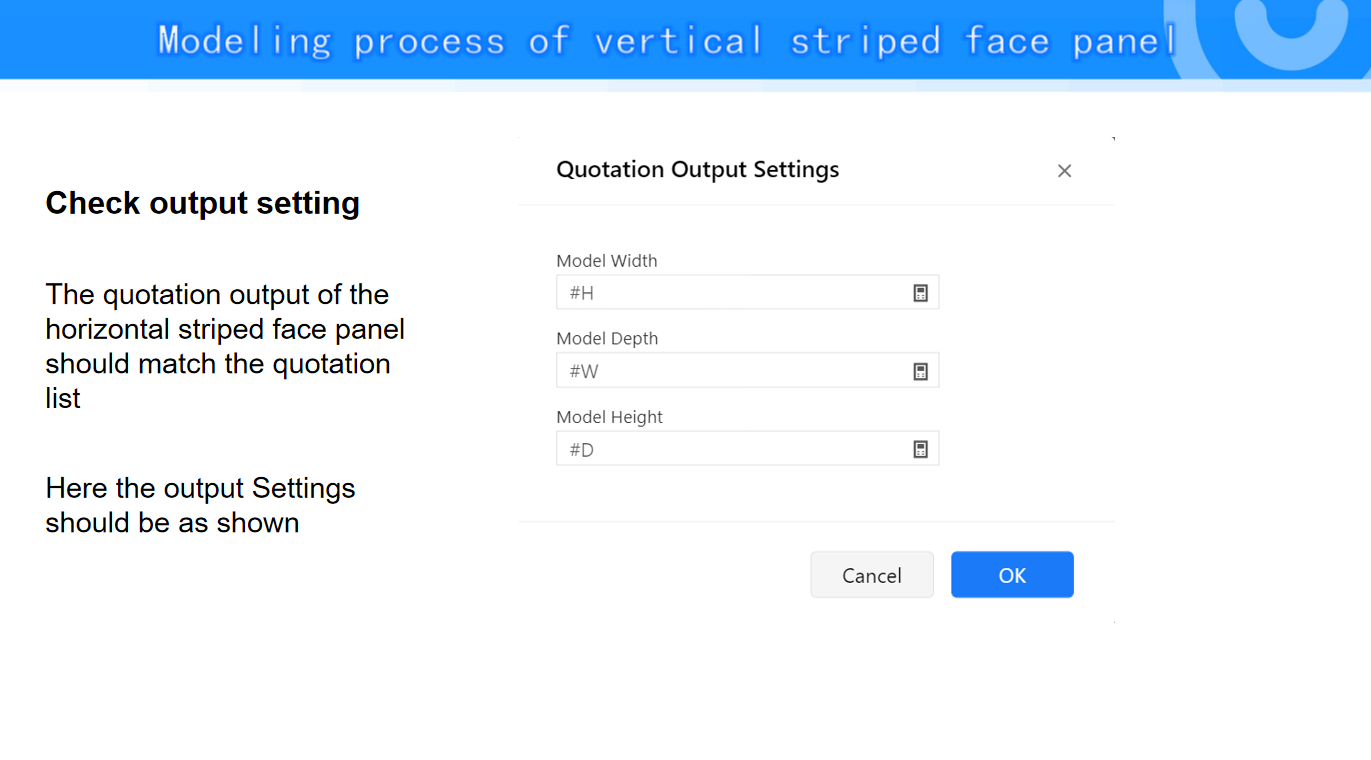Click the calculator icon beside #D value

(x=920, y=449)
